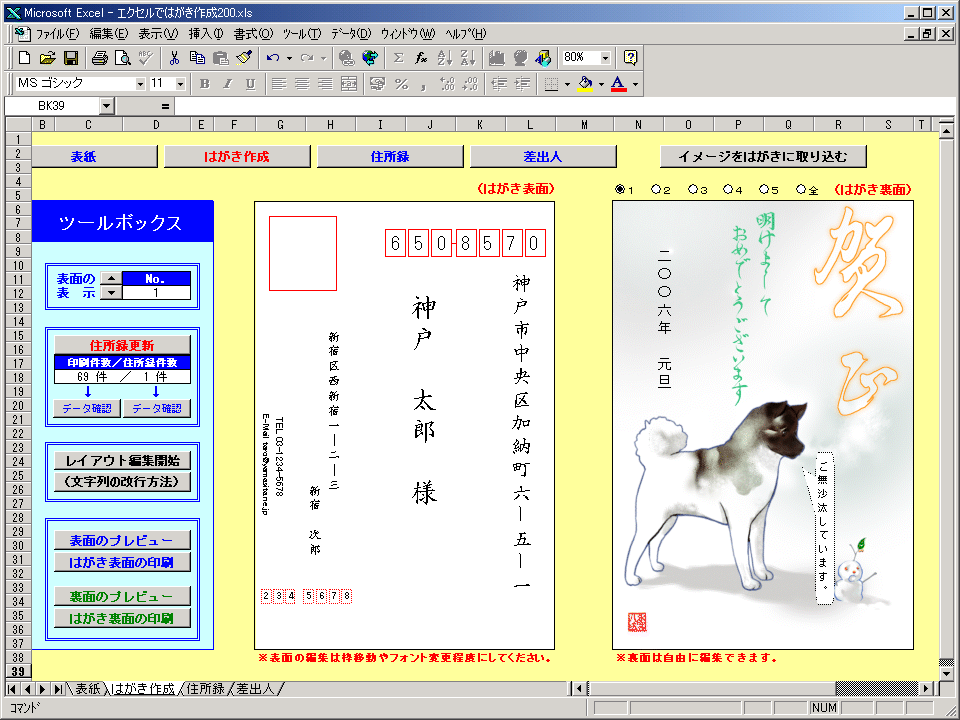Click the Open folder icon
The width and height of the screenshot is (960, 720).
(x=48, y=58)
